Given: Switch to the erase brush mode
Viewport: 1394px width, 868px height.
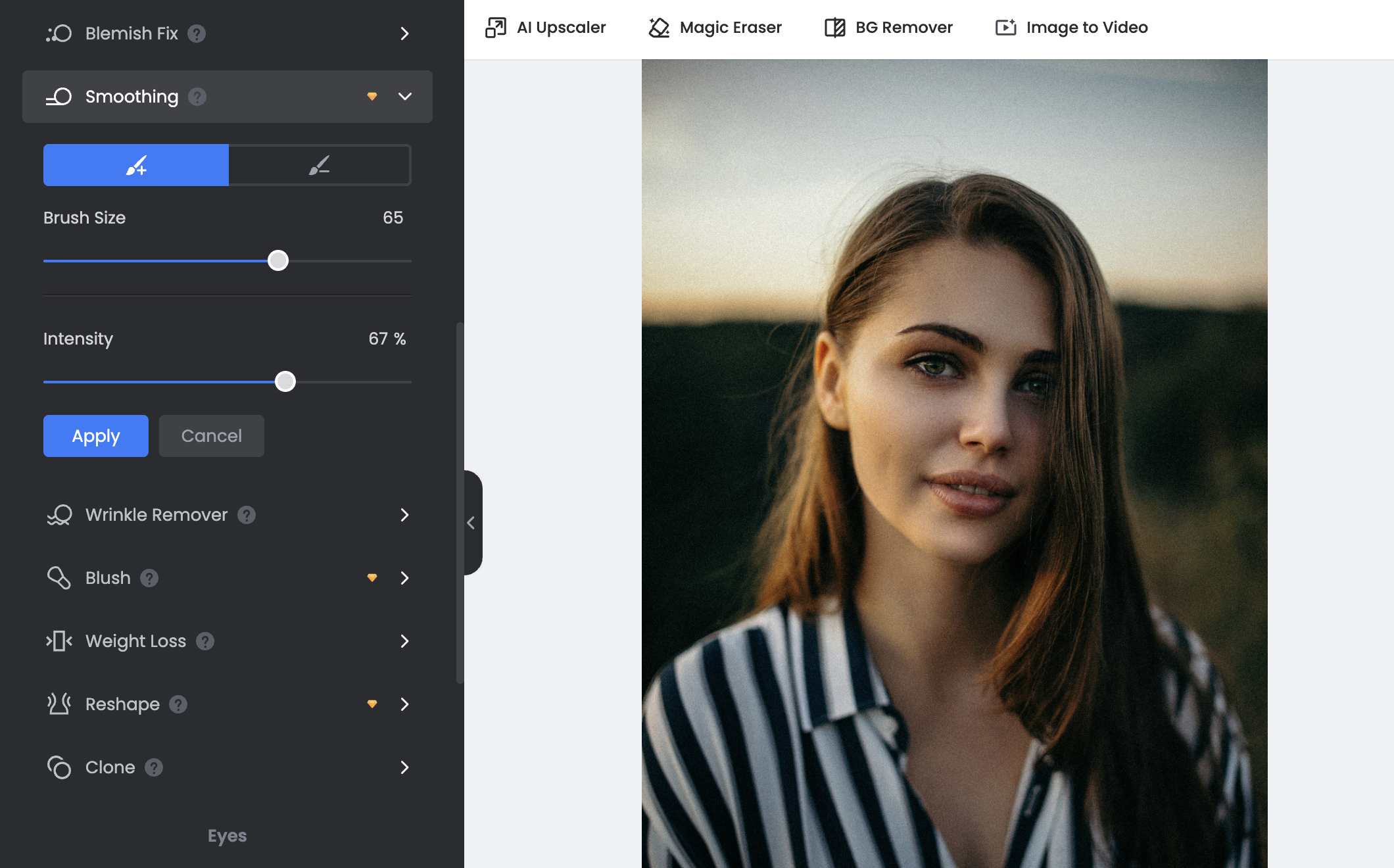Looking at the screenshot, I should coord(320,165).
